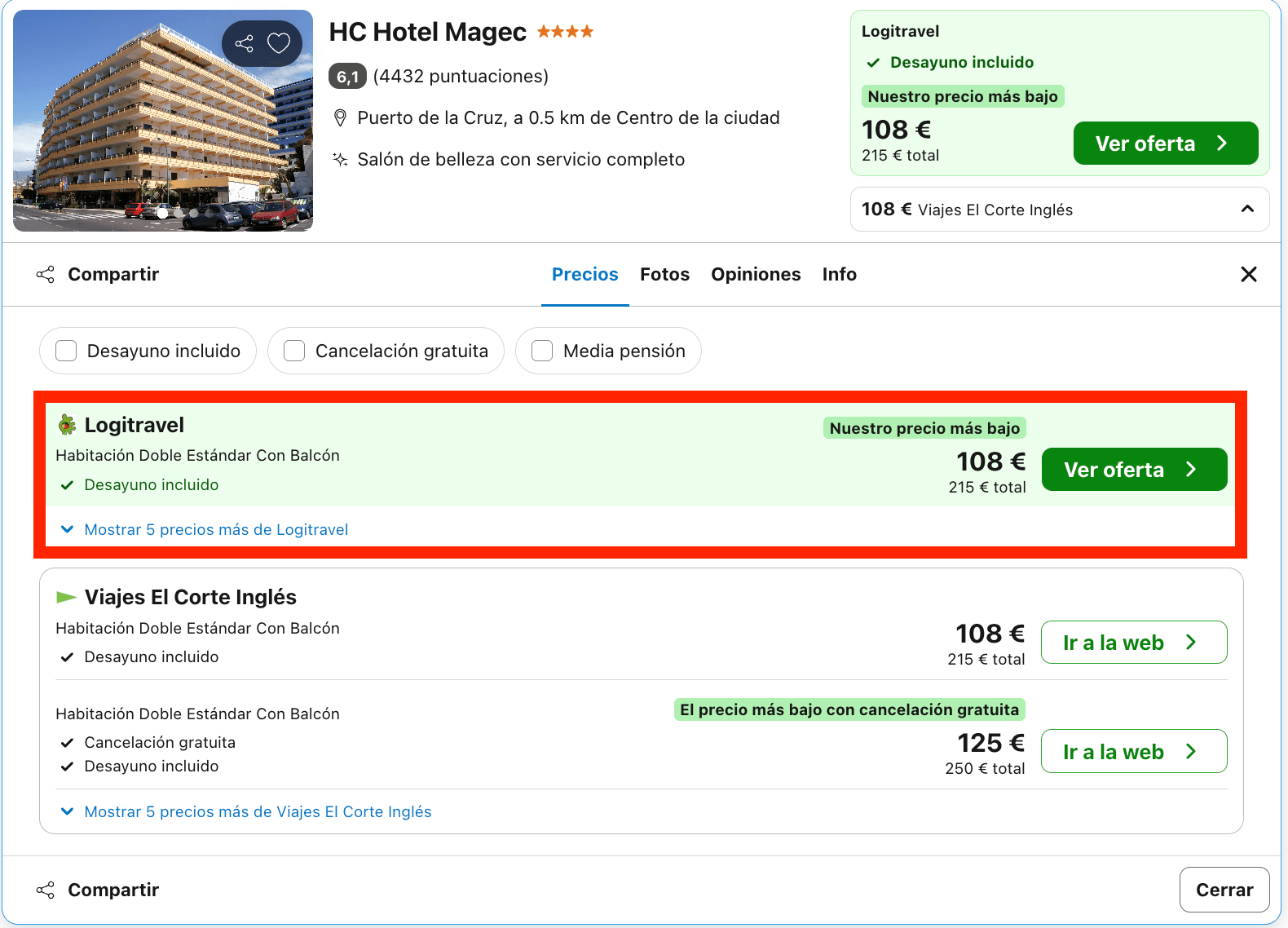Screen dimensions: 1288x928
Task: Click green checkmark beside Desayuno incluido in top card
Action: (873, 63)
